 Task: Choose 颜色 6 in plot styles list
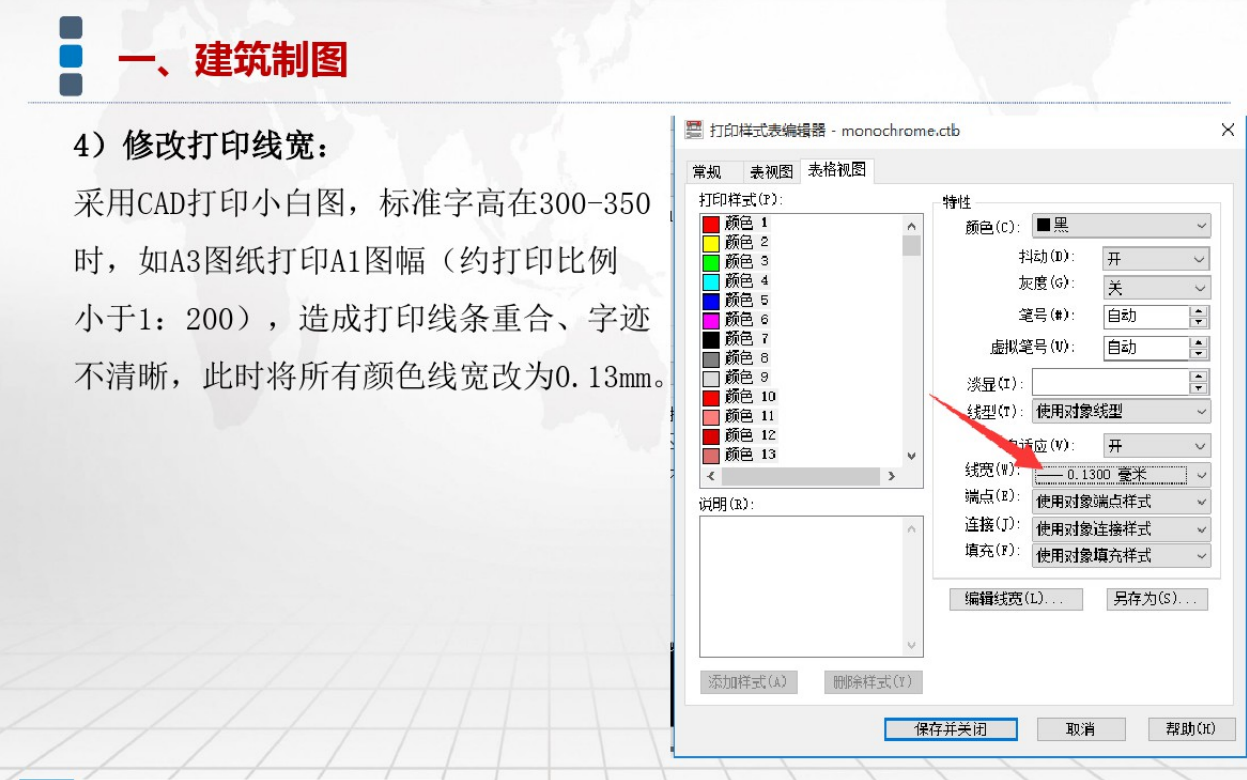click(737, 319)
